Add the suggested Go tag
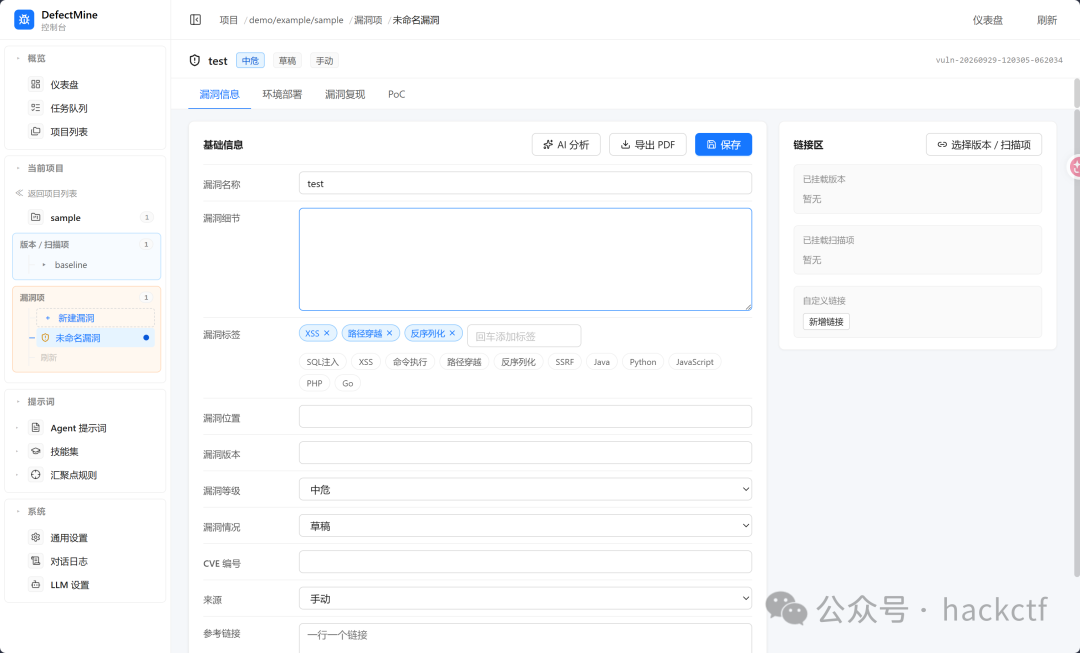Image resolution: width=1080 pixels, height=653 pixels. point(348,384)
